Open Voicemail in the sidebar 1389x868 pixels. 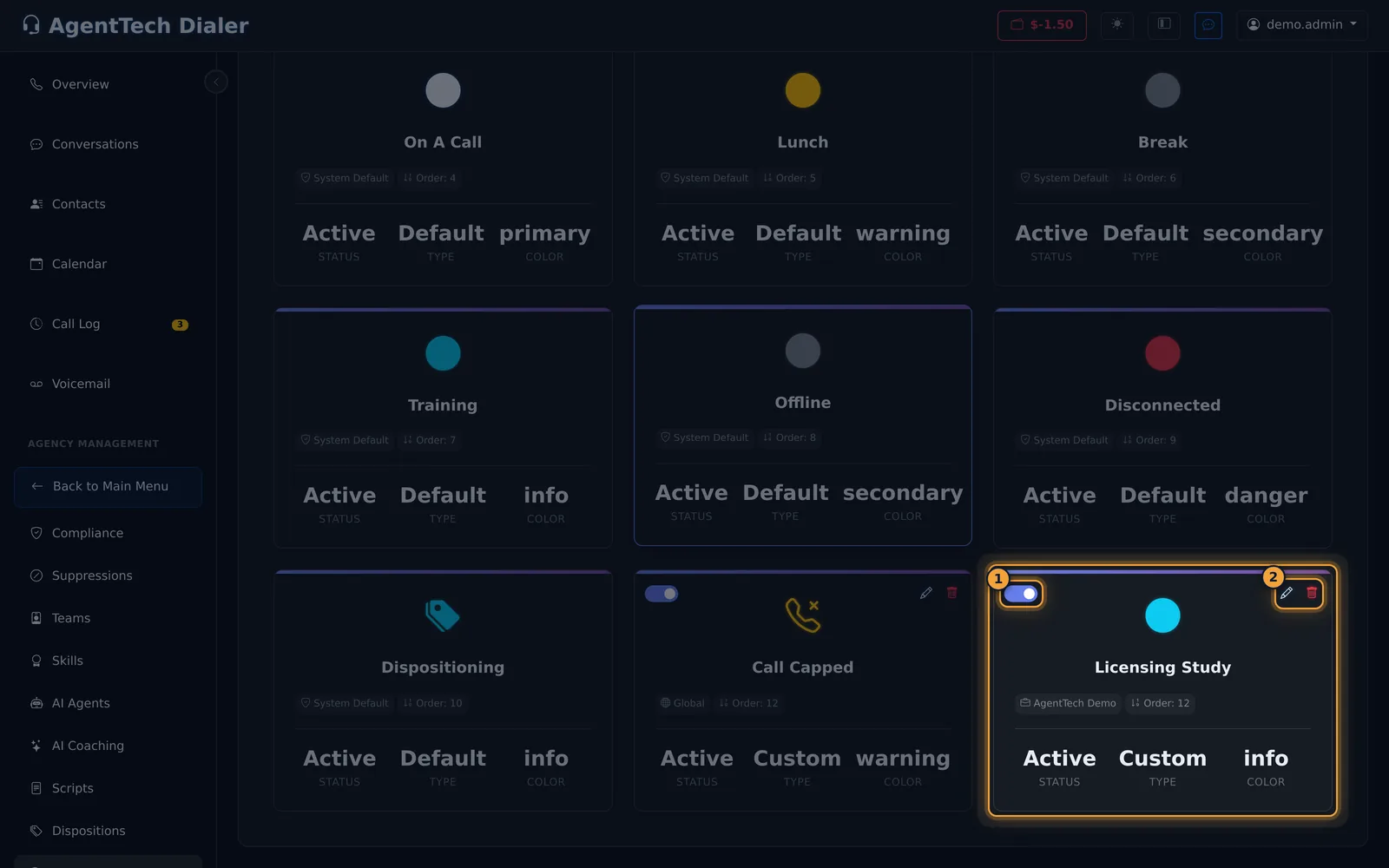(x=108, y=384)
